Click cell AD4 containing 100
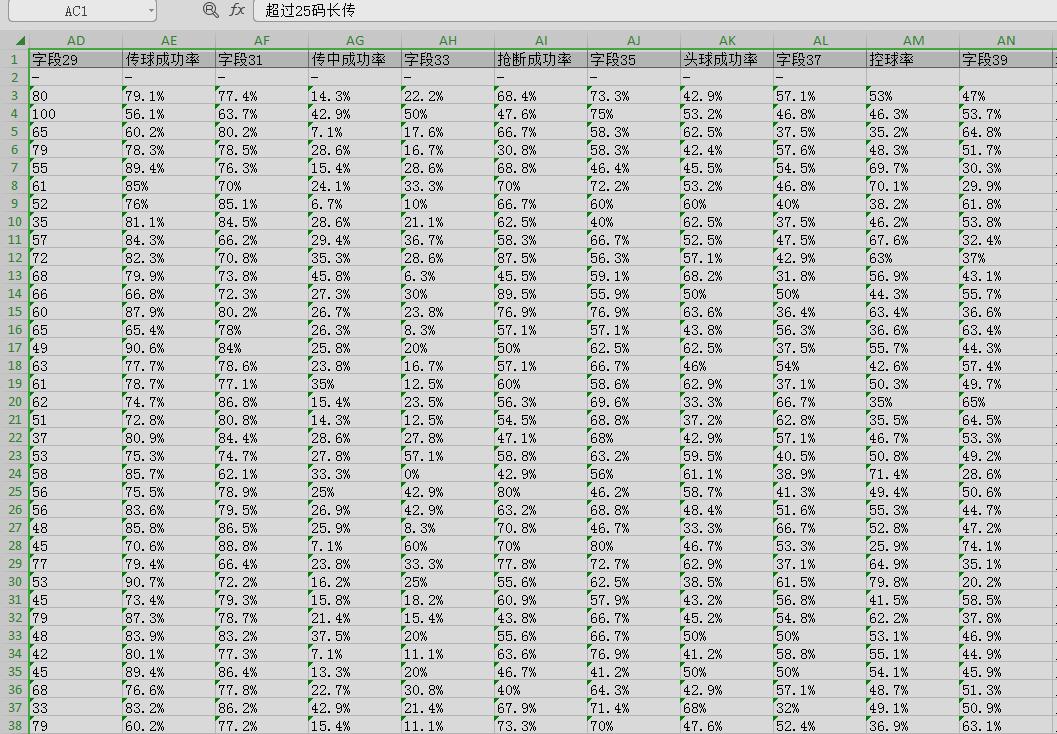This screenshot has height=734, width=1057. click(76, 114)
